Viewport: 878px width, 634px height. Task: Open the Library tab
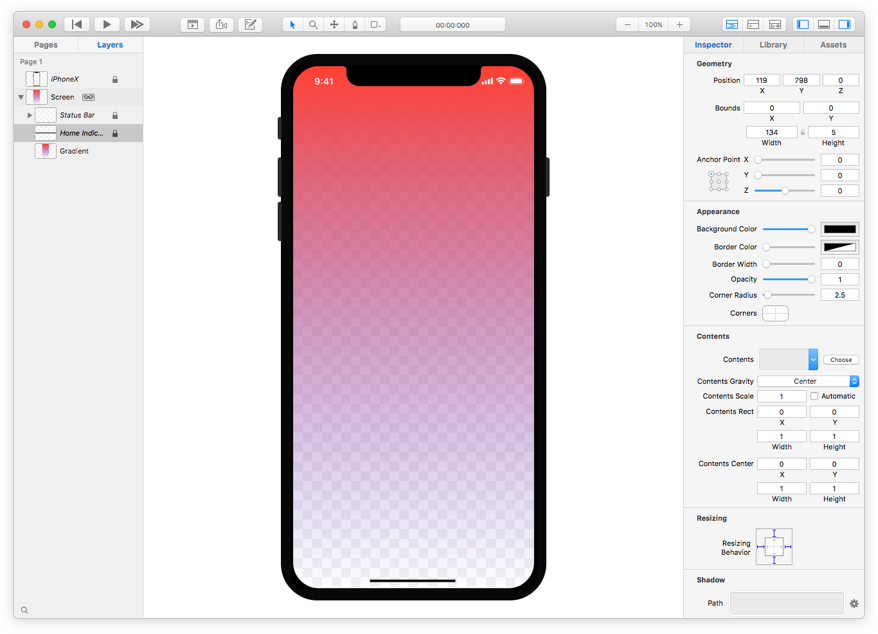click(x=773, y=45)
